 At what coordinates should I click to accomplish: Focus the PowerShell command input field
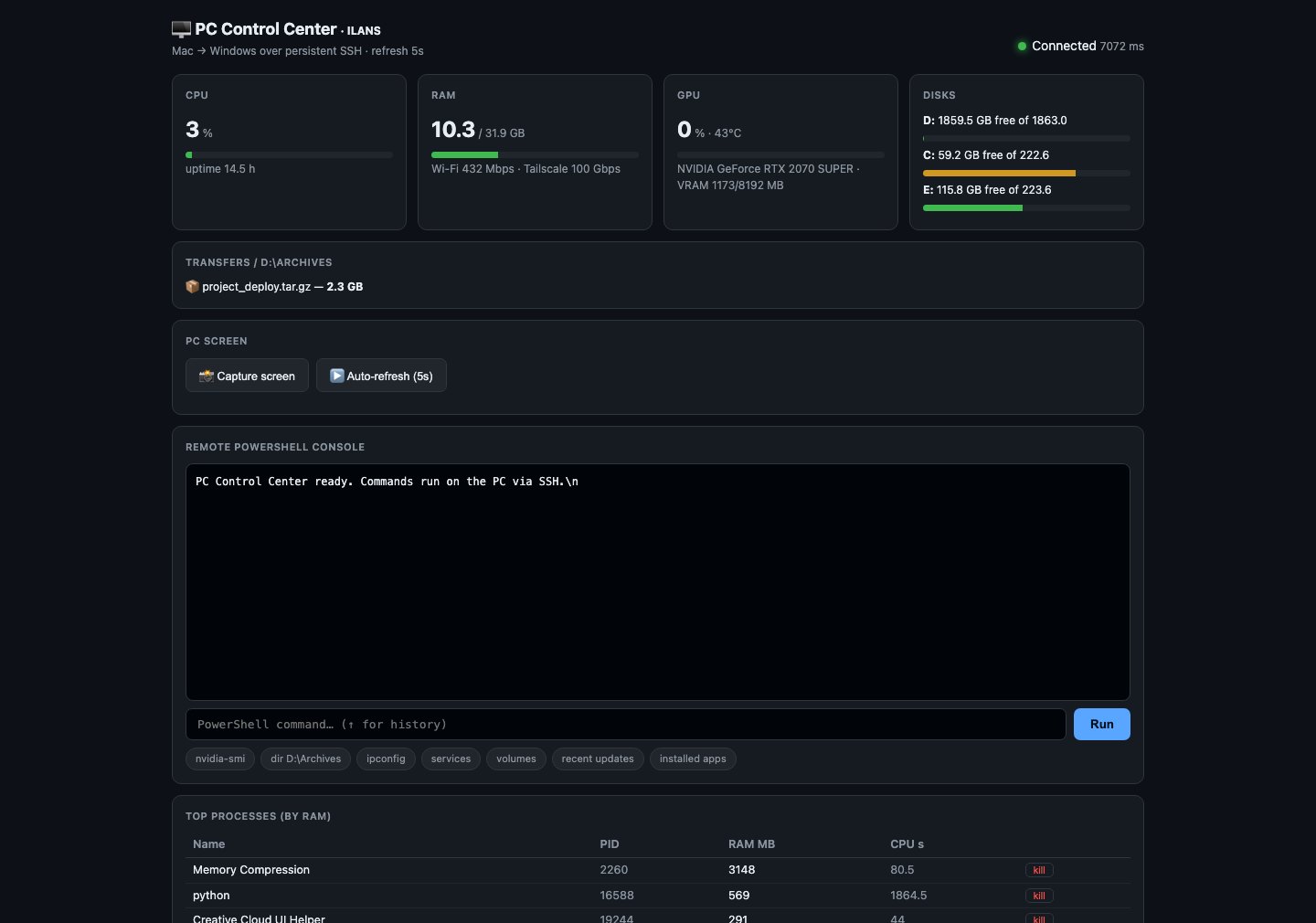626,724
